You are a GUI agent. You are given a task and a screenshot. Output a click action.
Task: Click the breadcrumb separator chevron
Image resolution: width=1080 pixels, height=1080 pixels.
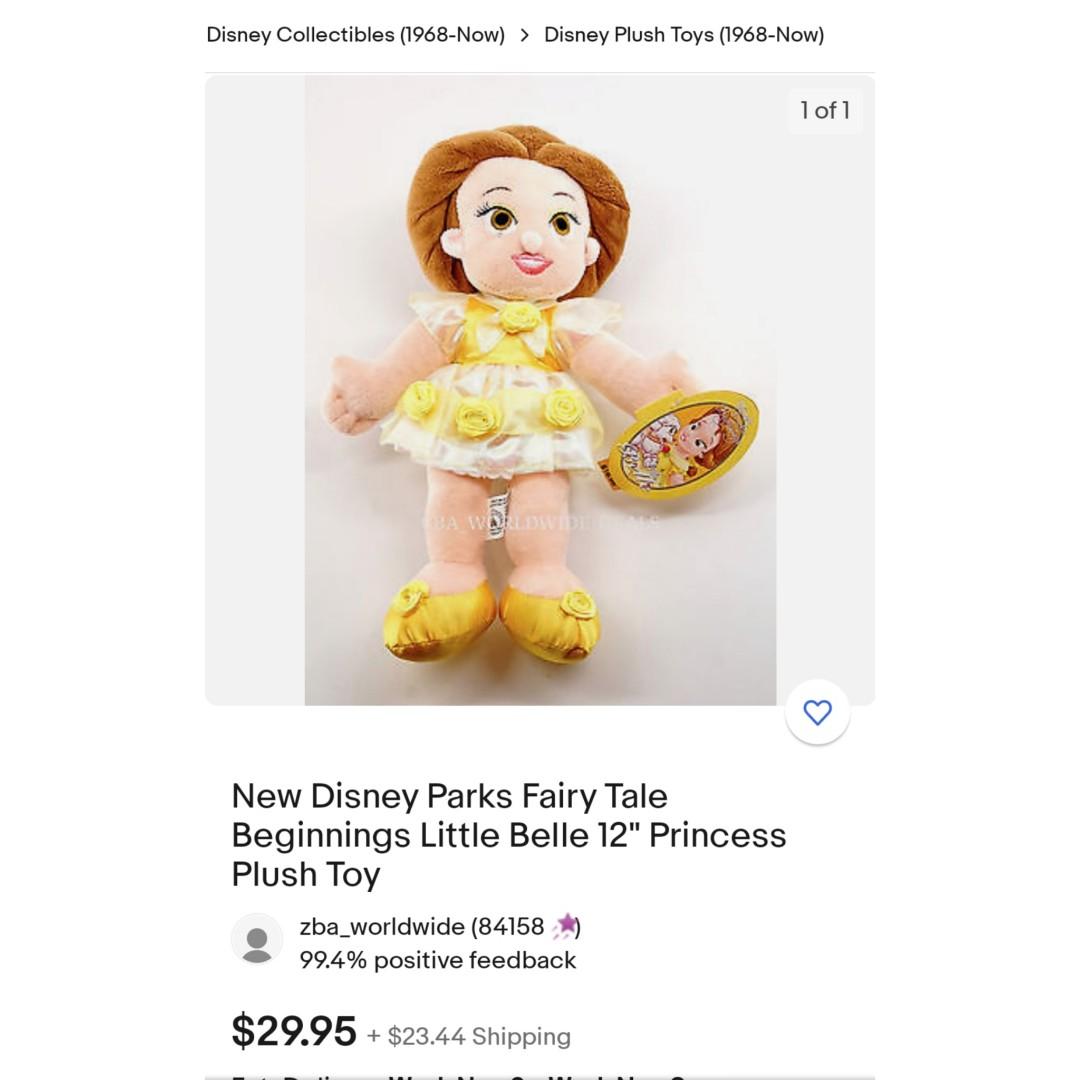tap(524, 34)
